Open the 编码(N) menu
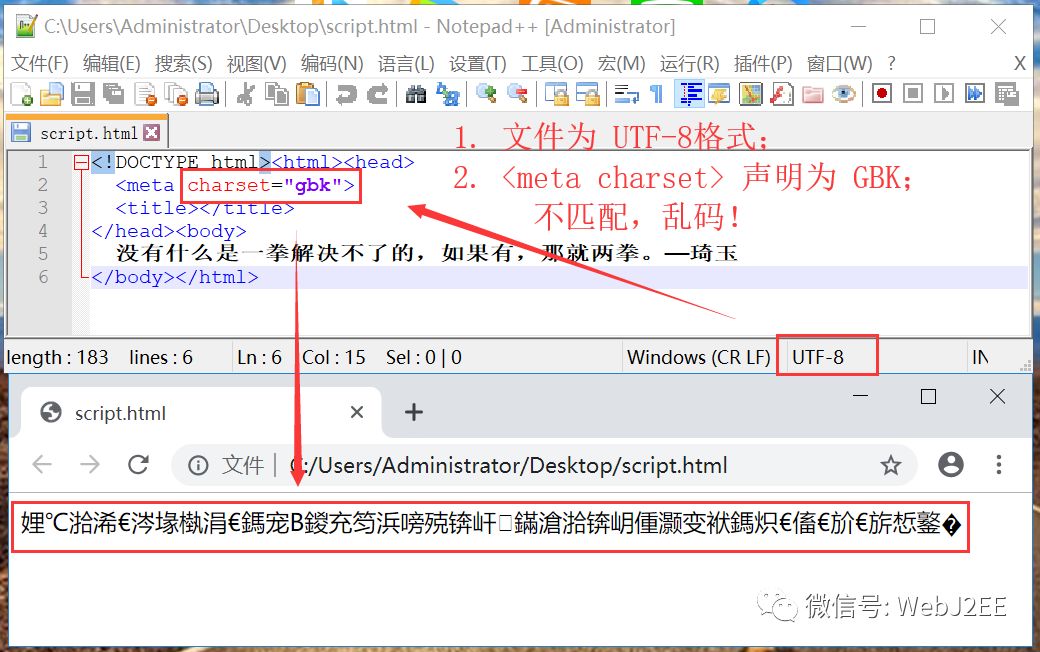1040x652 pixels. coord(332,64)
